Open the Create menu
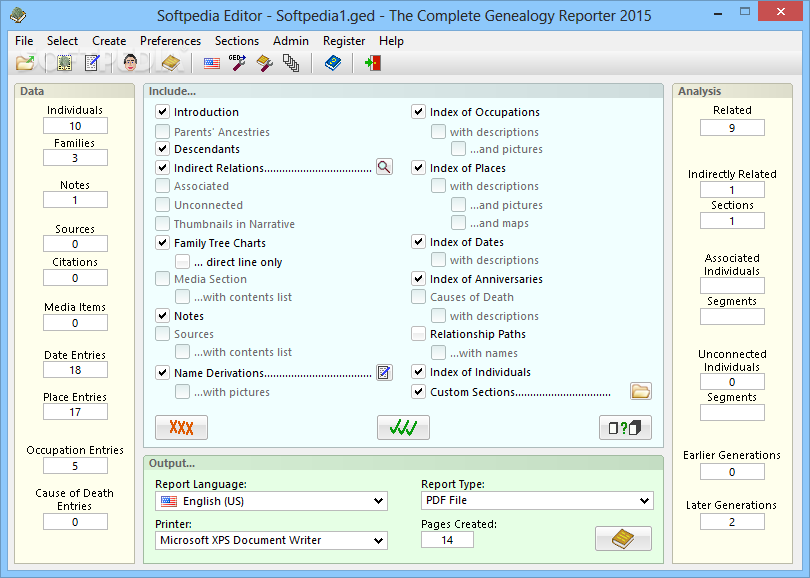Viewport: 810px width, 578px height. point(109,41)
